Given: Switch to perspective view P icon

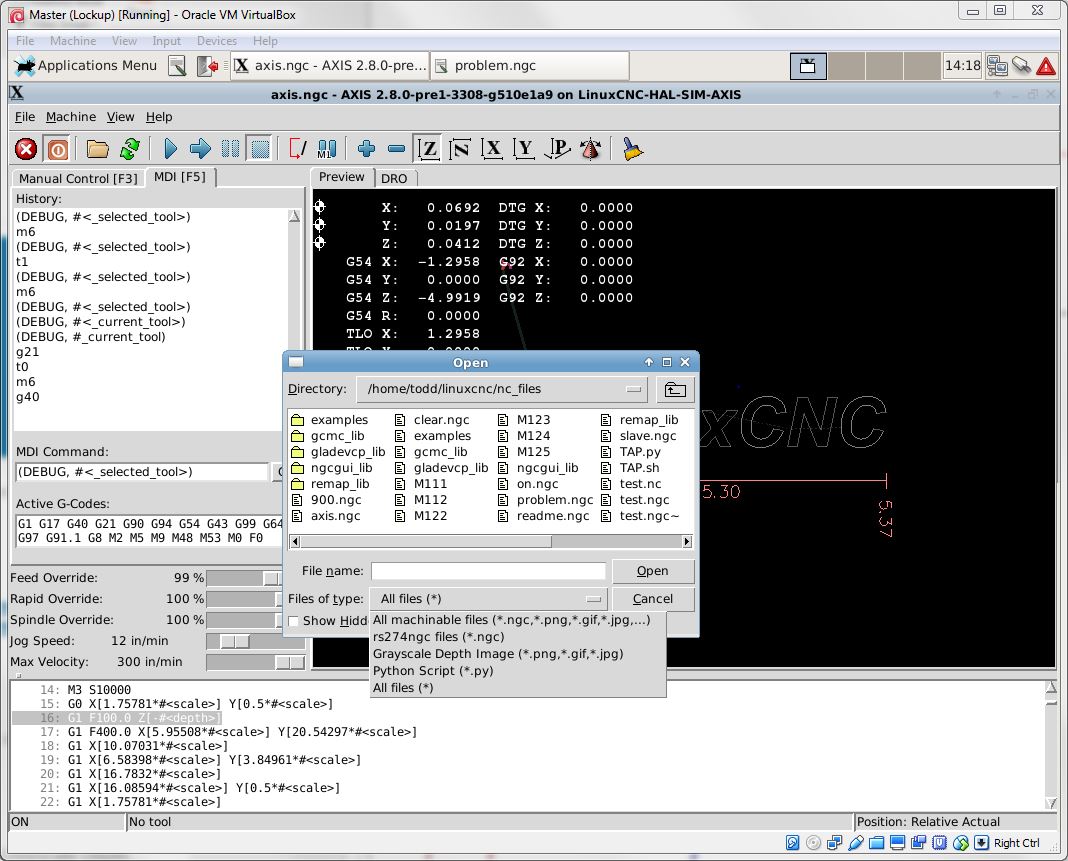Looking at the screenshot, I should (557, 149).
